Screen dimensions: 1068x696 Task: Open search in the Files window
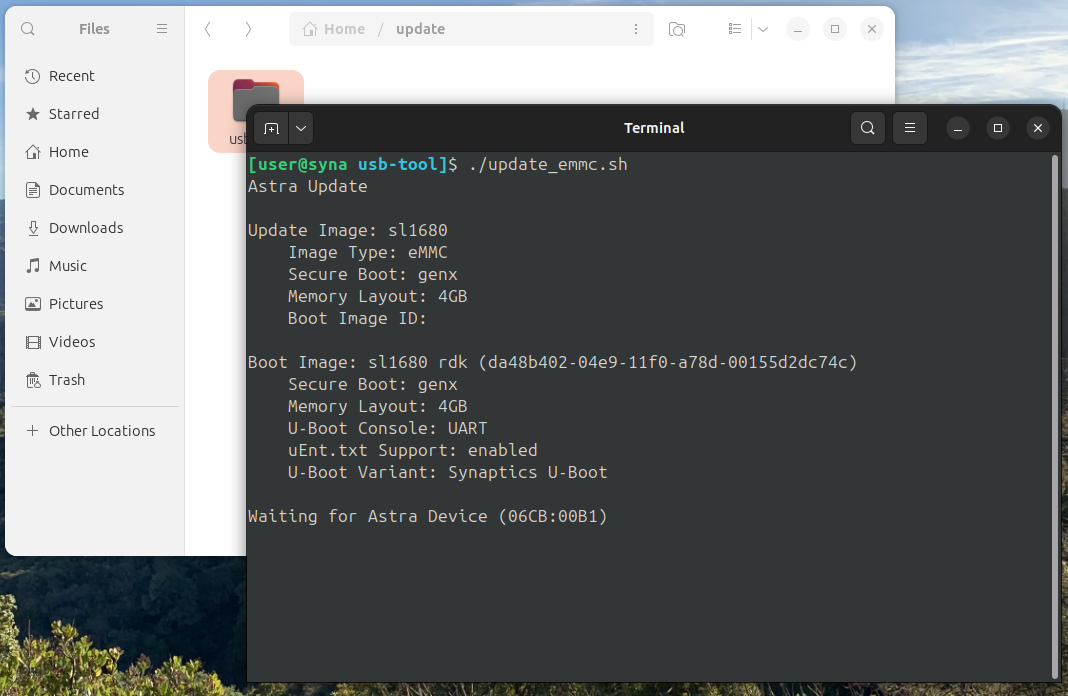tap(27, 28)
